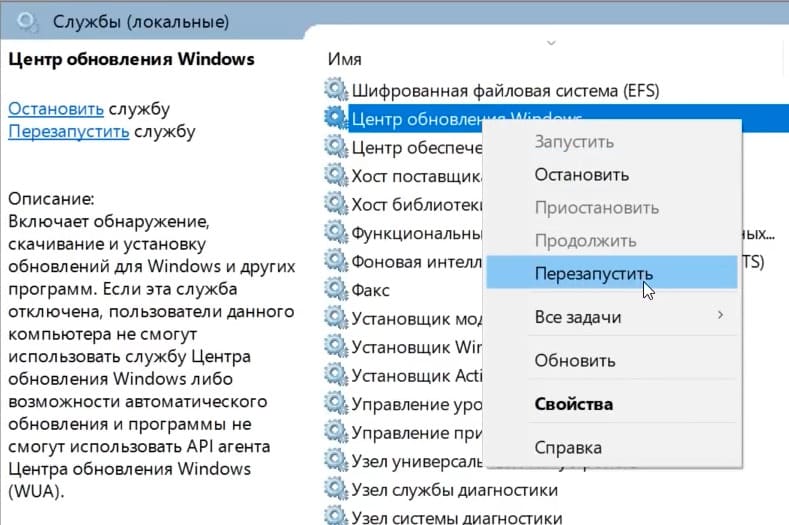Viewport: 789px width, 525px height.
Task: Click gear icon beside Центр обеспече... service
Action: pyautogui.click(x=336, y=147)
